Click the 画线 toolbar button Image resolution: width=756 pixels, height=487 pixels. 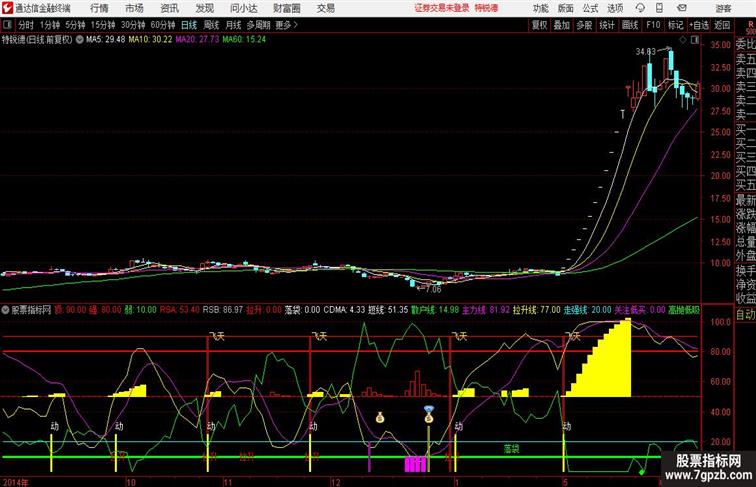pos(630,25)
